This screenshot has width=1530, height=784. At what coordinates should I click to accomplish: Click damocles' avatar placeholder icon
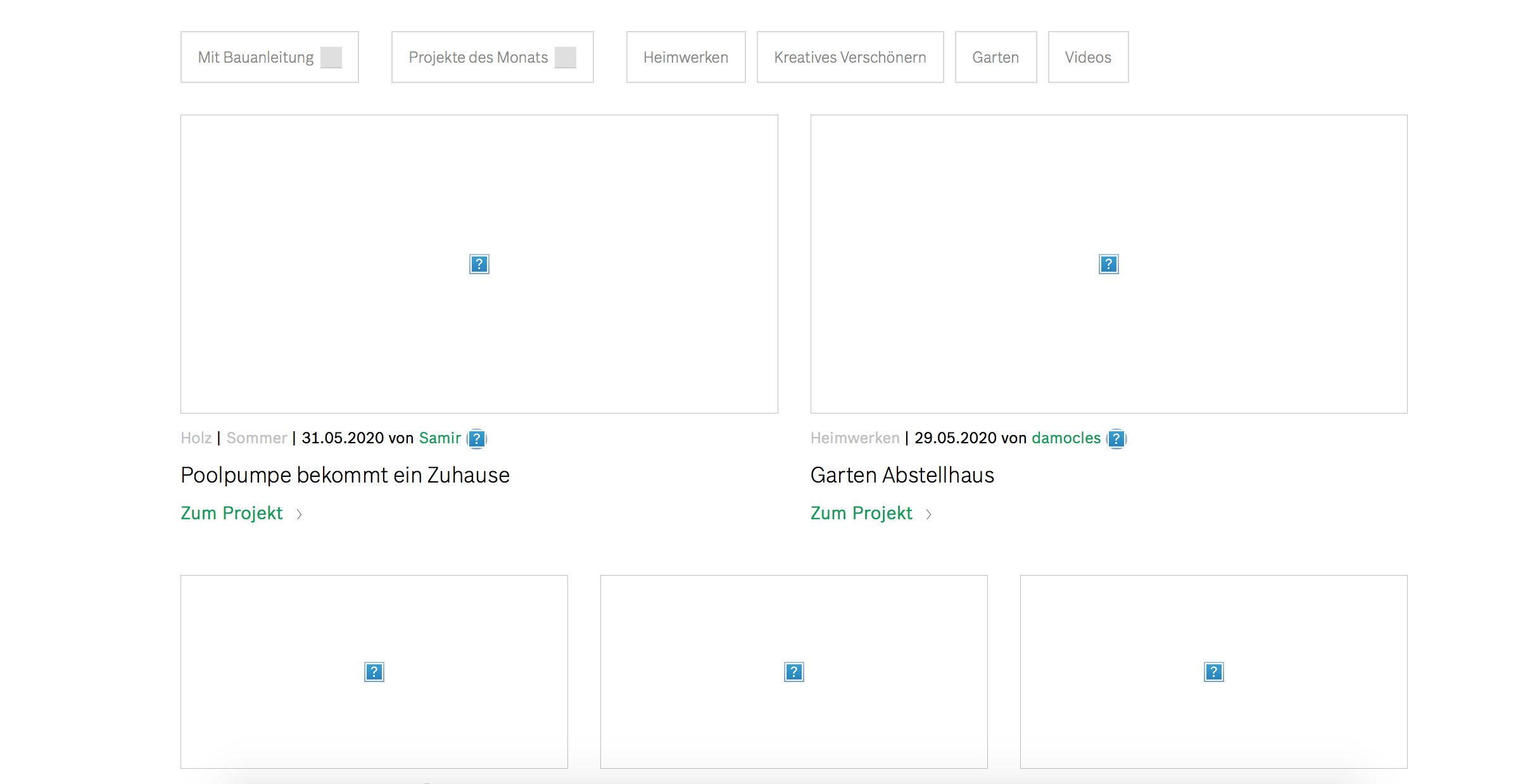pos(1116,438)
